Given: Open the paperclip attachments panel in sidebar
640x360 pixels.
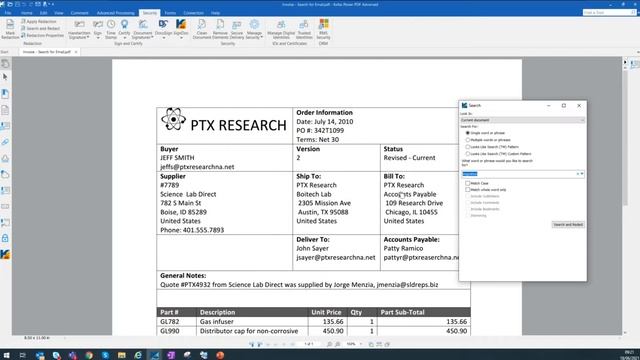Looking at the screenshot, I should click(5, 142).
